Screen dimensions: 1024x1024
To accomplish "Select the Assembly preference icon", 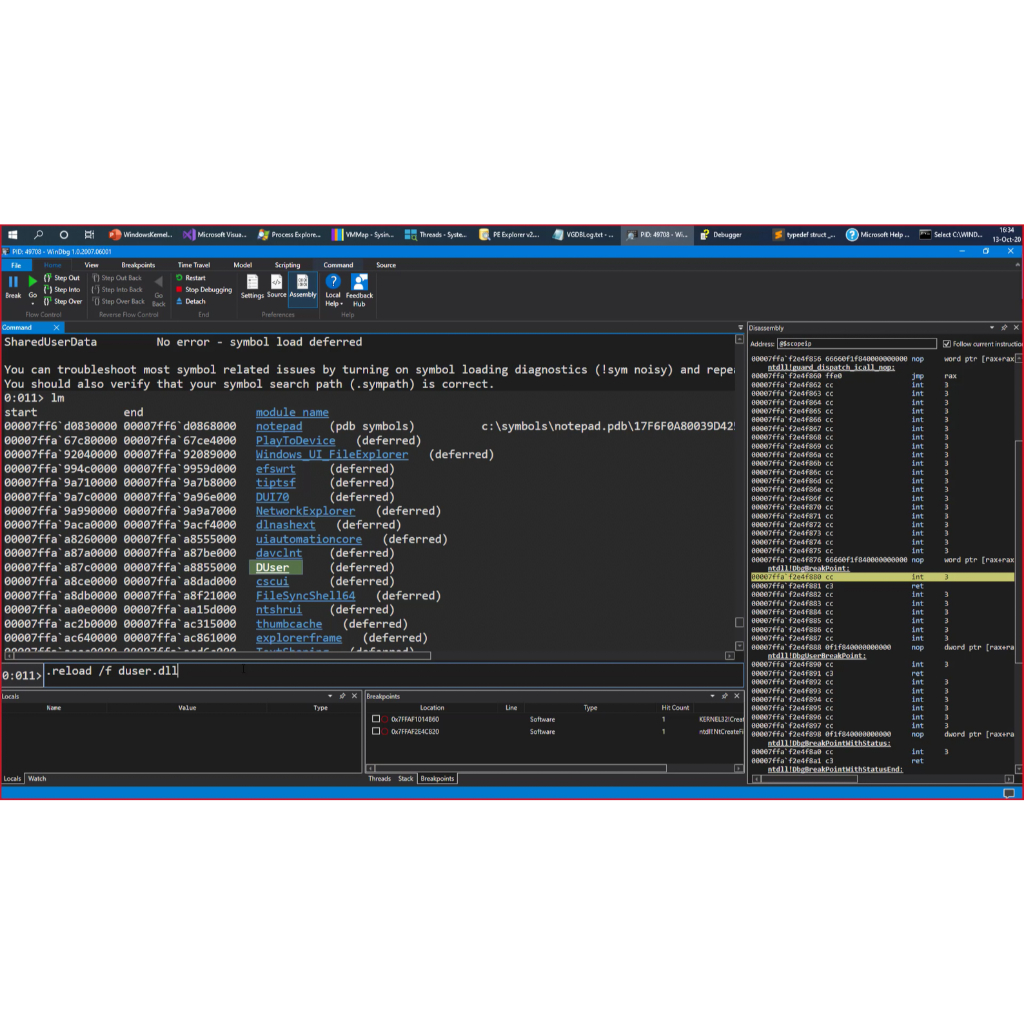I will [x=302, y=281].
